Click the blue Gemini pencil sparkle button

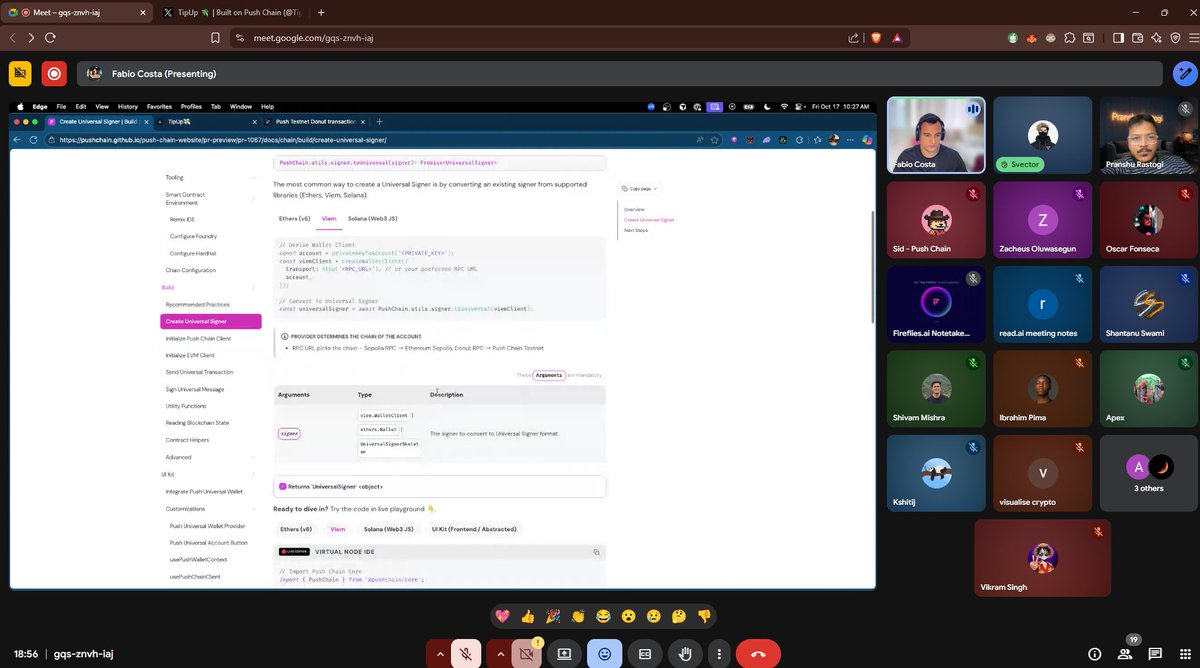pyautogui.click(x=1185, y=74)
